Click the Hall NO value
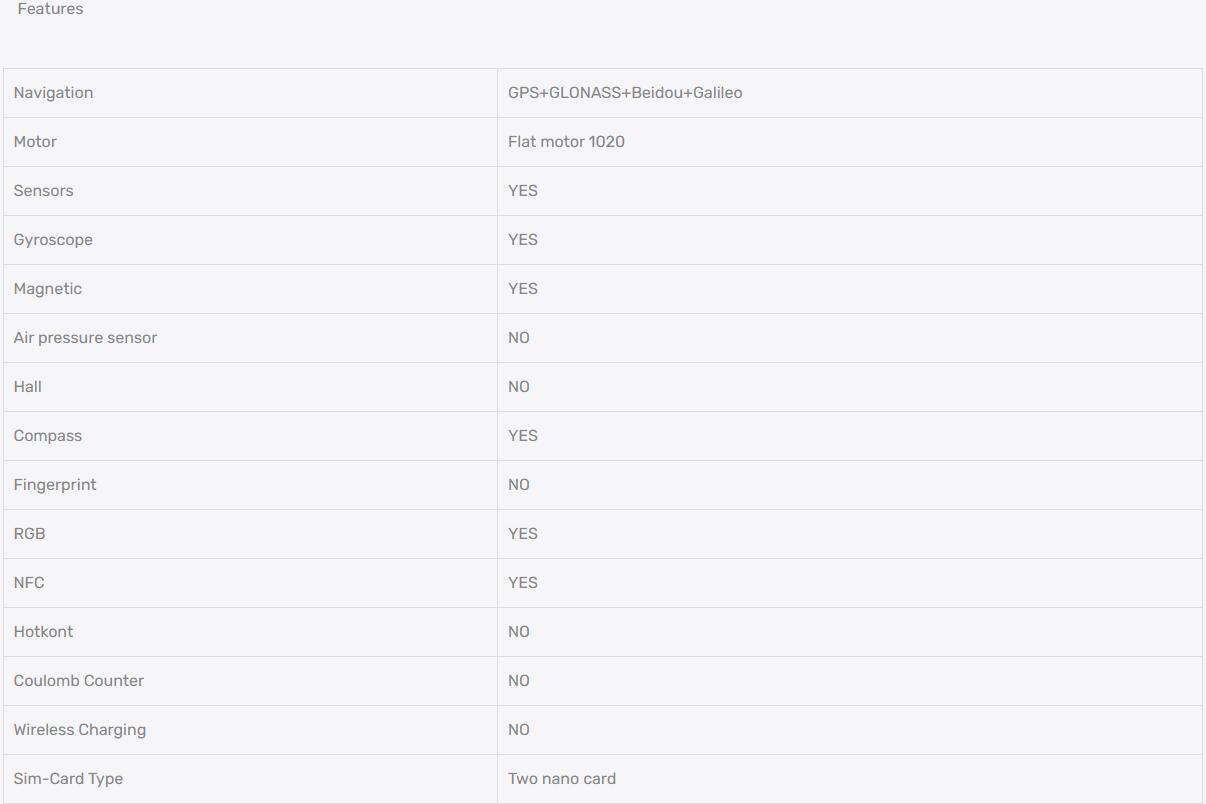 pyautogui.click(x=519, y=387)
